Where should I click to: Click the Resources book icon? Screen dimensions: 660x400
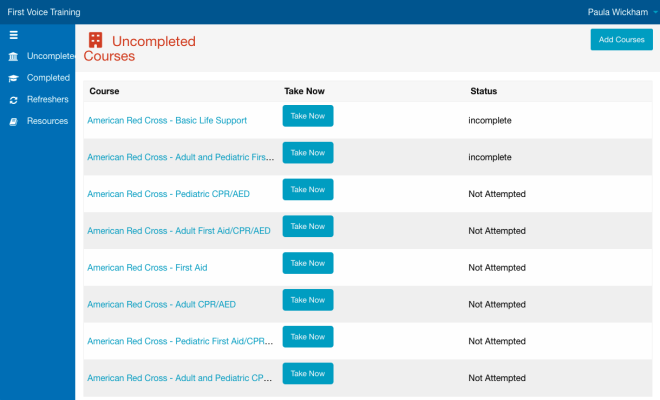point(13,122)
